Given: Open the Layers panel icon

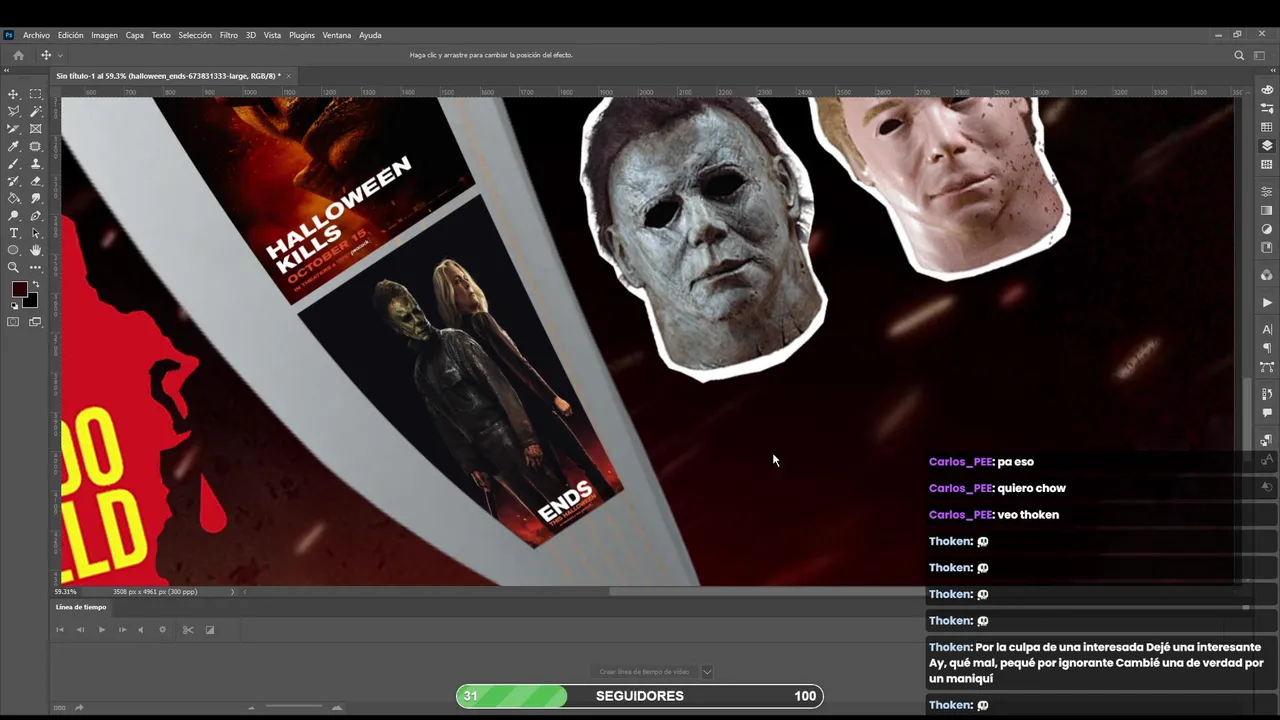Looking at the screenshot, I should click(x=1267, y=146).
